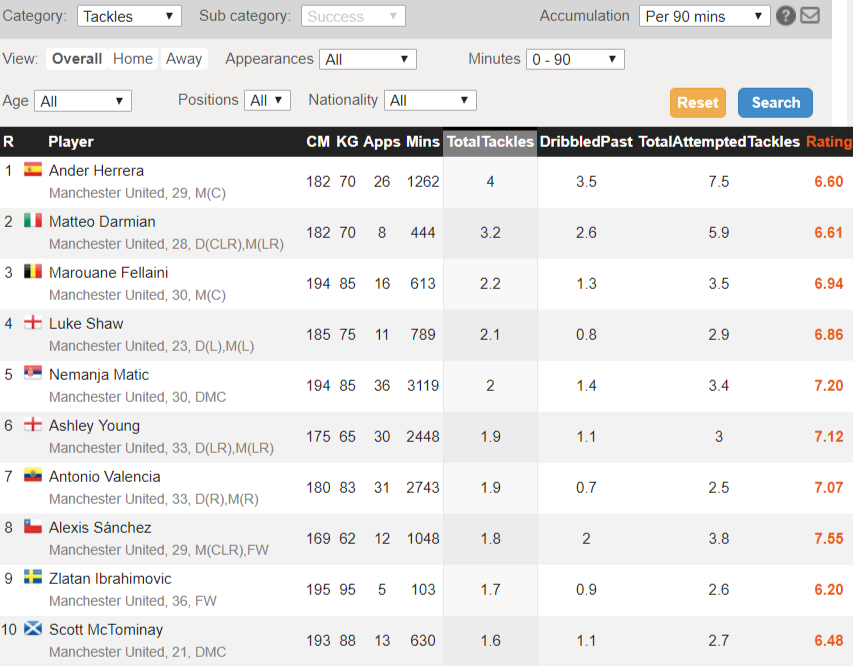853x666 pixels.
Task: Open the Age filter dropdown
Action: pyautogui.click(x=83, y=101)
